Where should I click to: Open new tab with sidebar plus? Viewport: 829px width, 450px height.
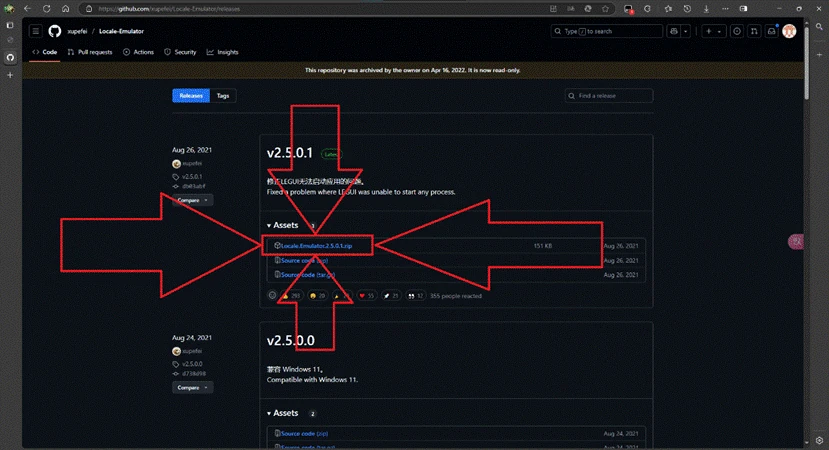pyautogui.click(x=10, y=75)
